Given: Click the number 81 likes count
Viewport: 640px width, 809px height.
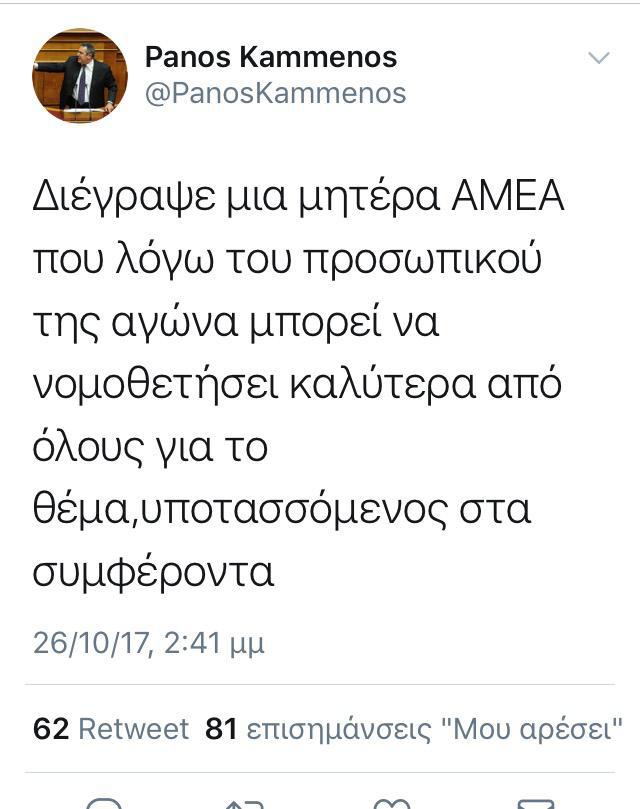Looking at the screenshot, I should click(221, 729).
